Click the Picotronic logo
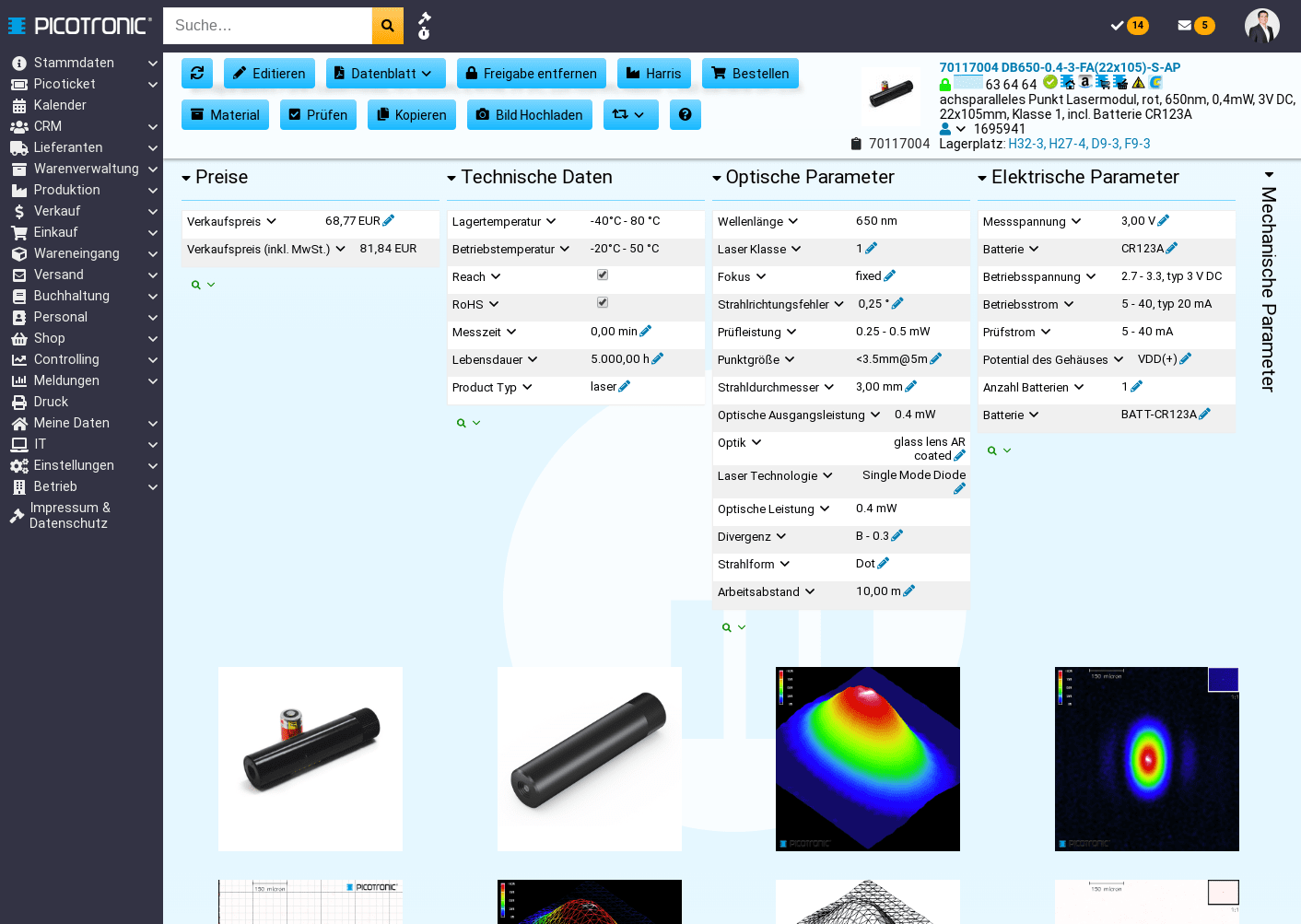 tap(80, 26)
